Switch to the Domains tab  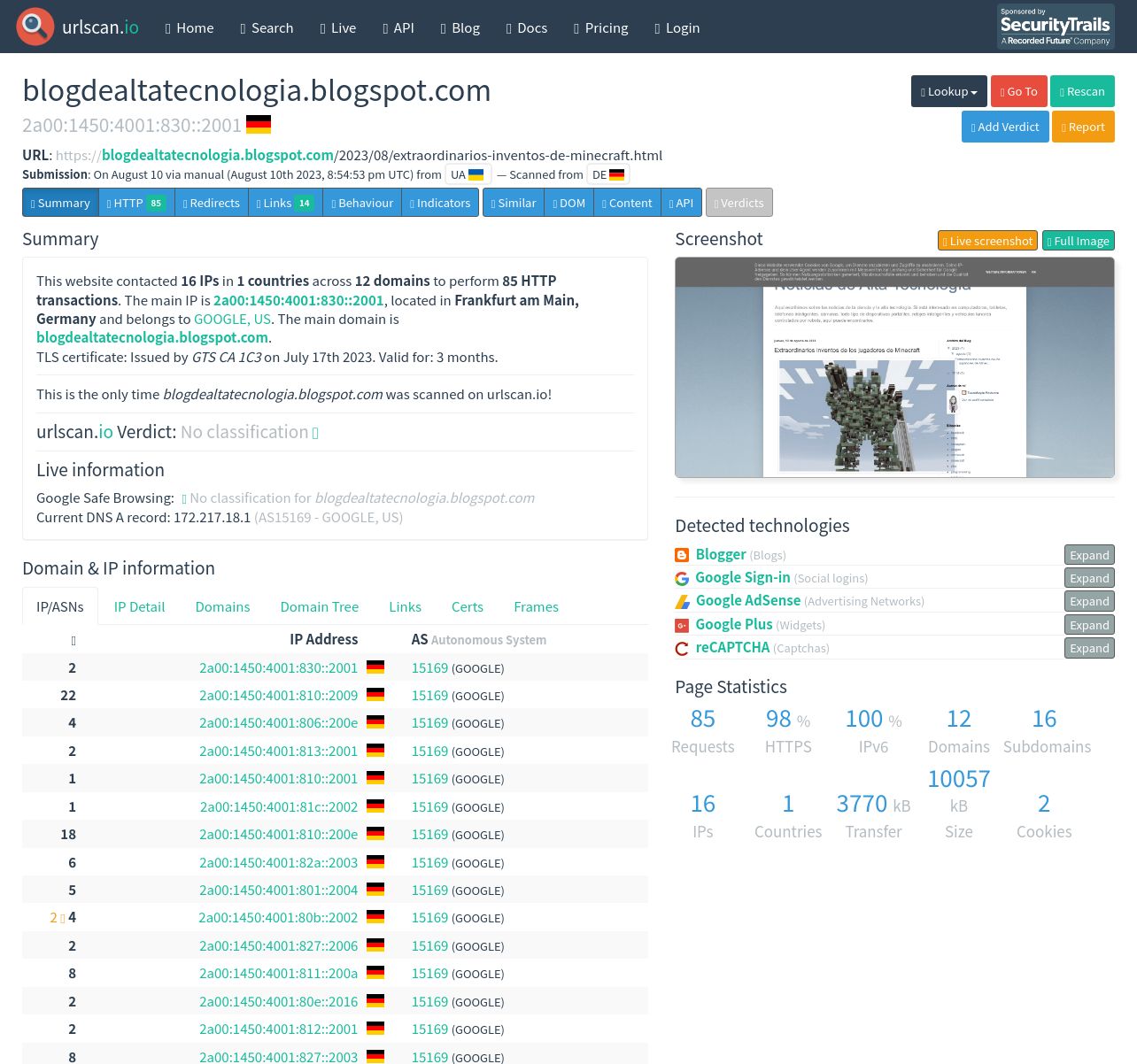(222, 606)
